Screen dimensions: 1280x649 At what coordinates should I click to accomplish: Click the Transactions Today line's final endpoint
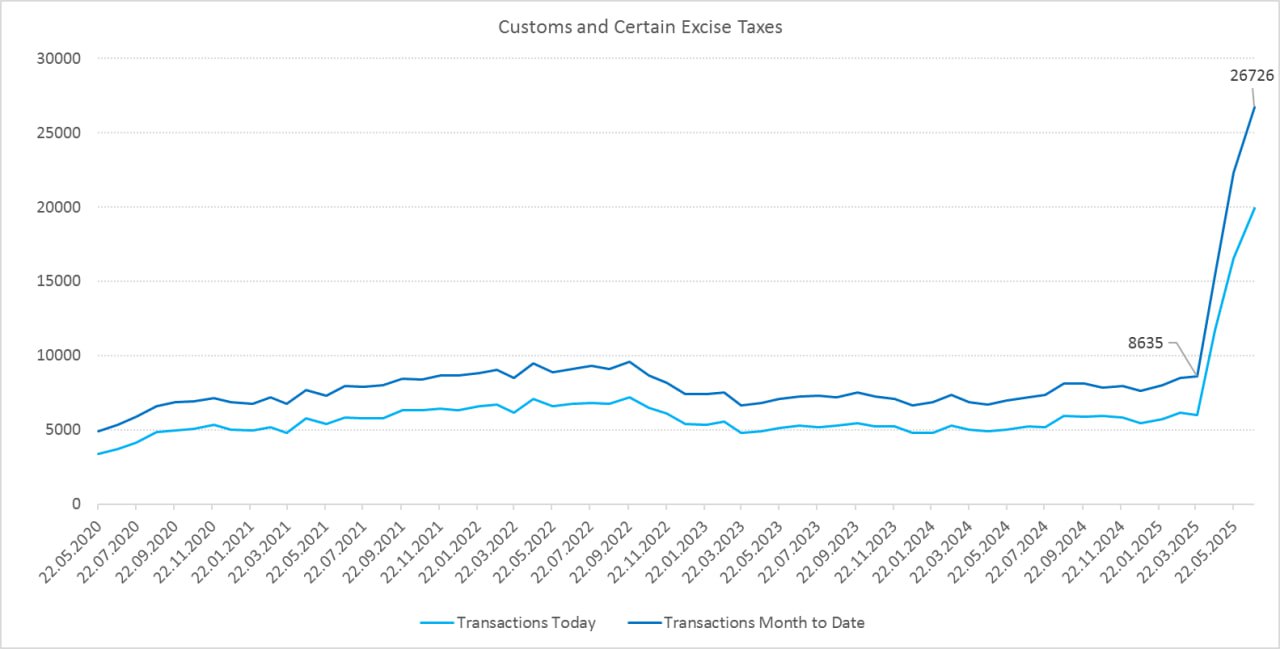point(1254,208)
